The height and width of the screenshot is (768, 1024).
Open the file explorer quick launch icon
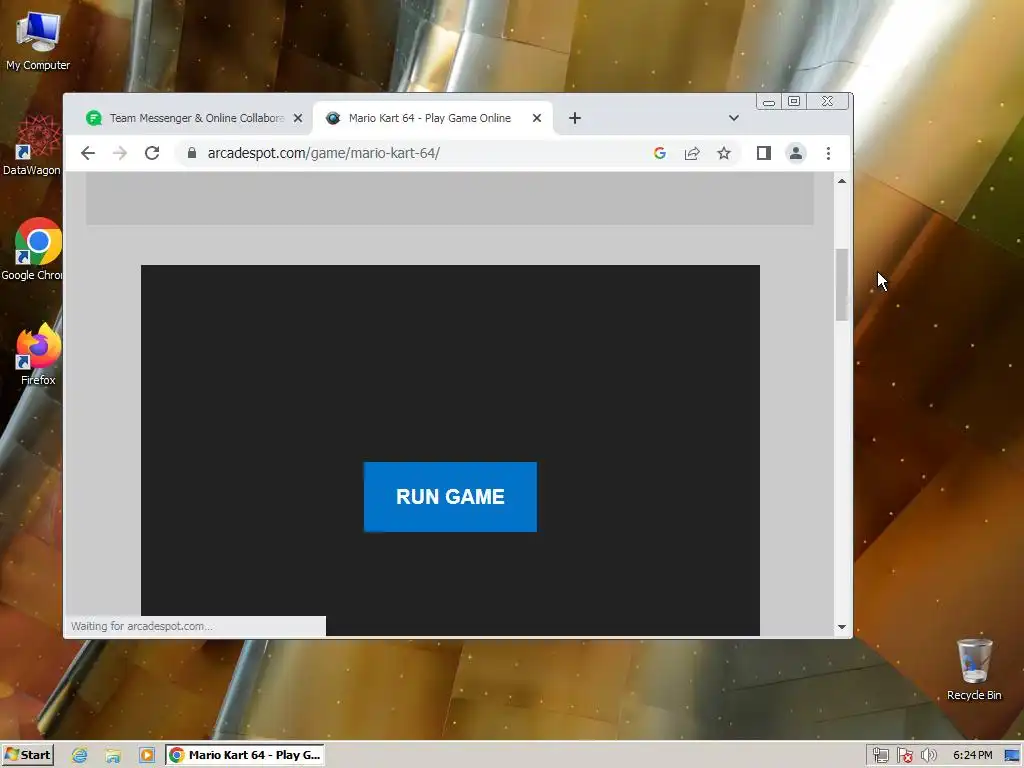click(113, 755)
